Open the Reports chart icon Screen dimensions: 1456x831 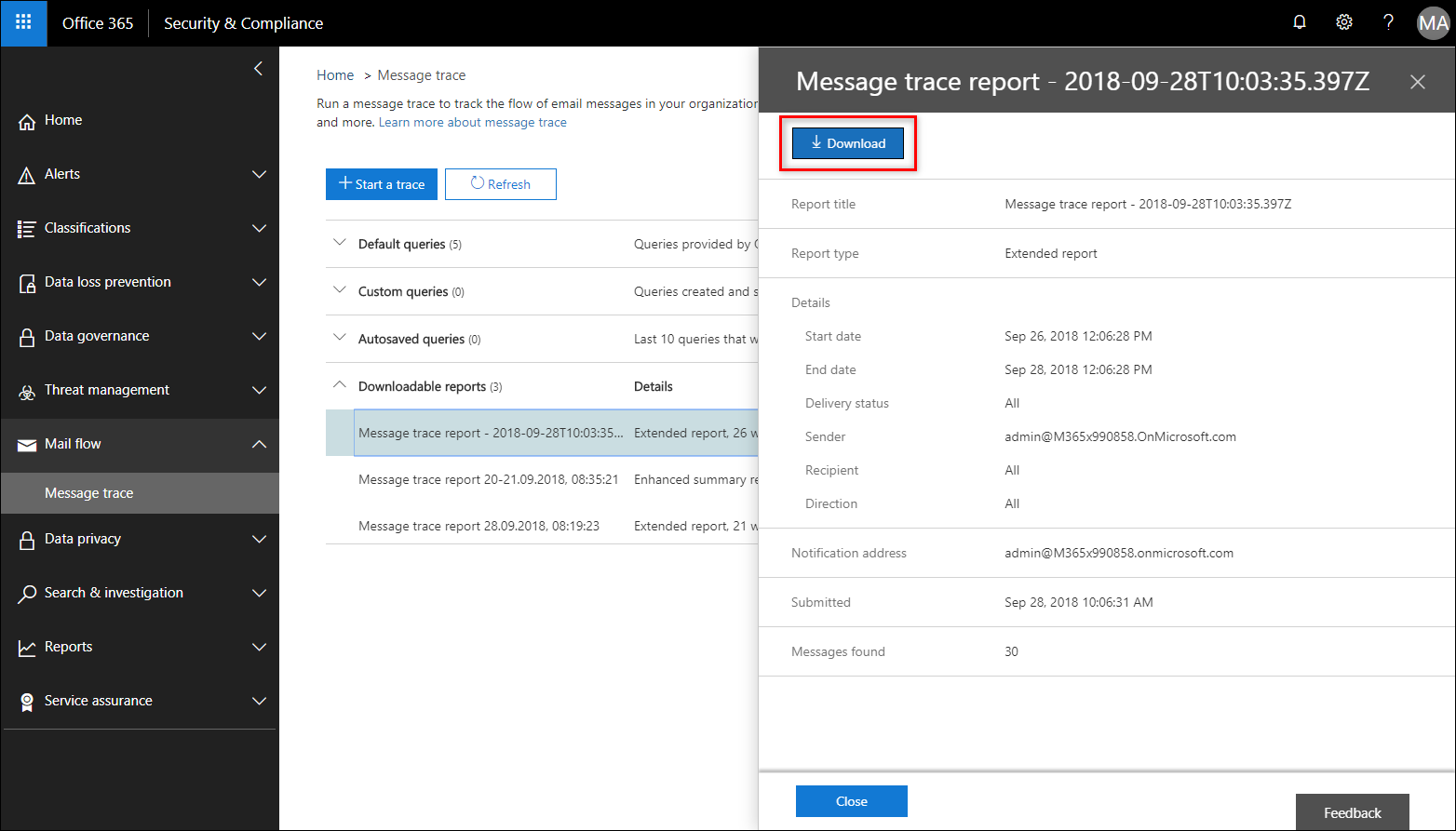pos(25,647)
